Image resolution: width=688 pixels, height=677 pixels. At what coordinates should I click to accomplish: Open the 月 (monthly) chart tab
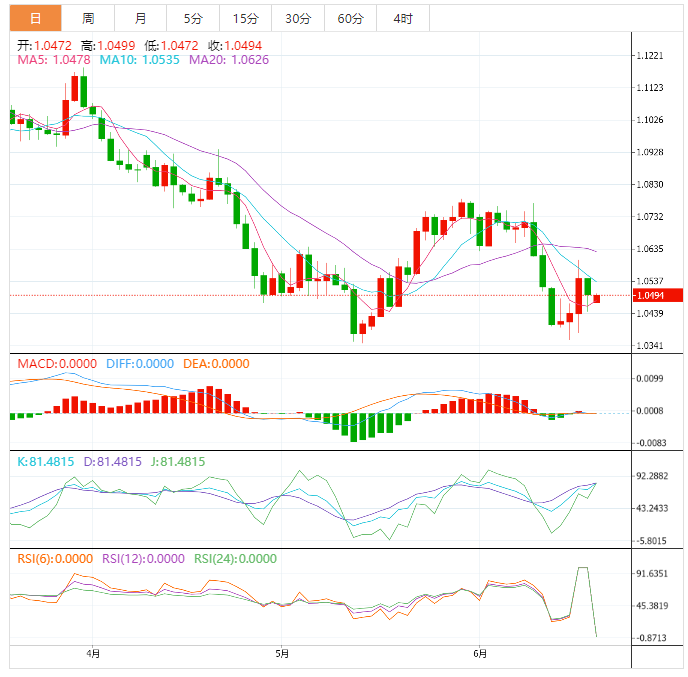point(140,18)
